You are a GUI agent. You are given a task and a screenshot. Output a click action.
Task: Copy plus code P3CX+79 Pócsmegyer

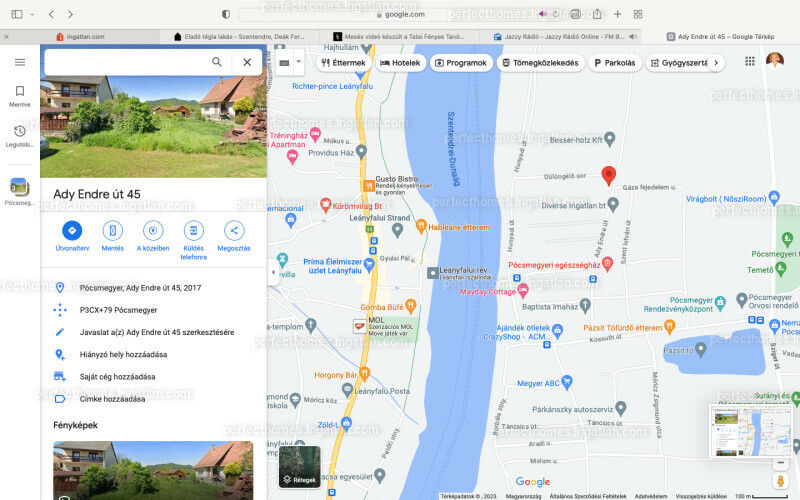coord(153,310)
